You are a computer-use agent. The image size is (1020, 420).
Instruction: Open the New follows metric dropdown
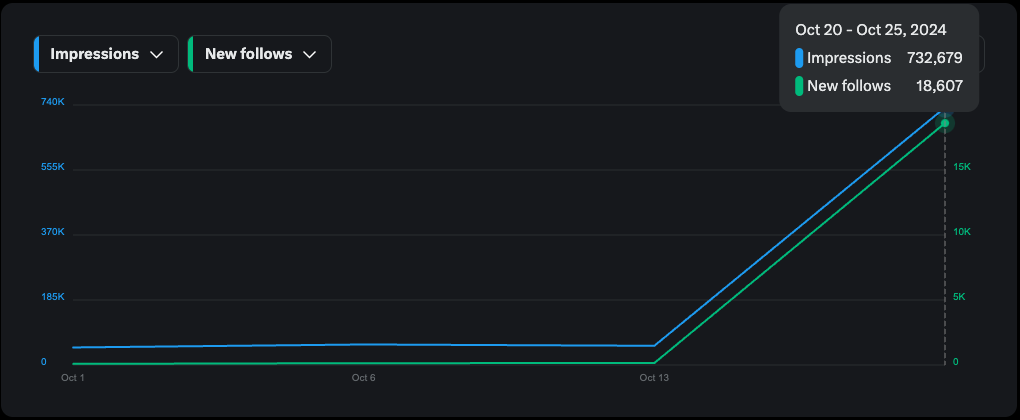click(260, 54)
